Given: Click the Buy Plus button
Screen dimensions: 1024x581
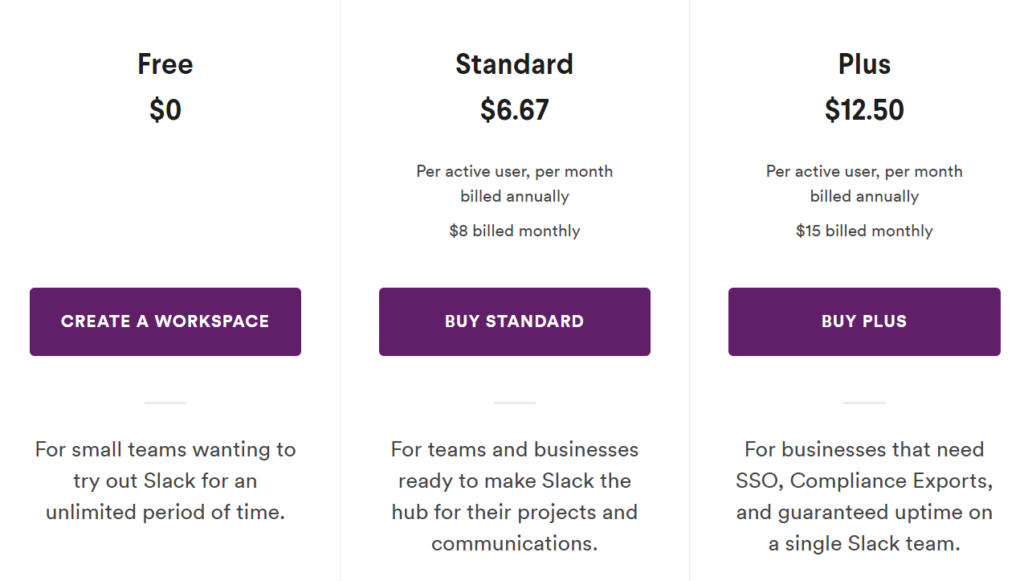Looking at the screenshot, I should click(864, 322).
